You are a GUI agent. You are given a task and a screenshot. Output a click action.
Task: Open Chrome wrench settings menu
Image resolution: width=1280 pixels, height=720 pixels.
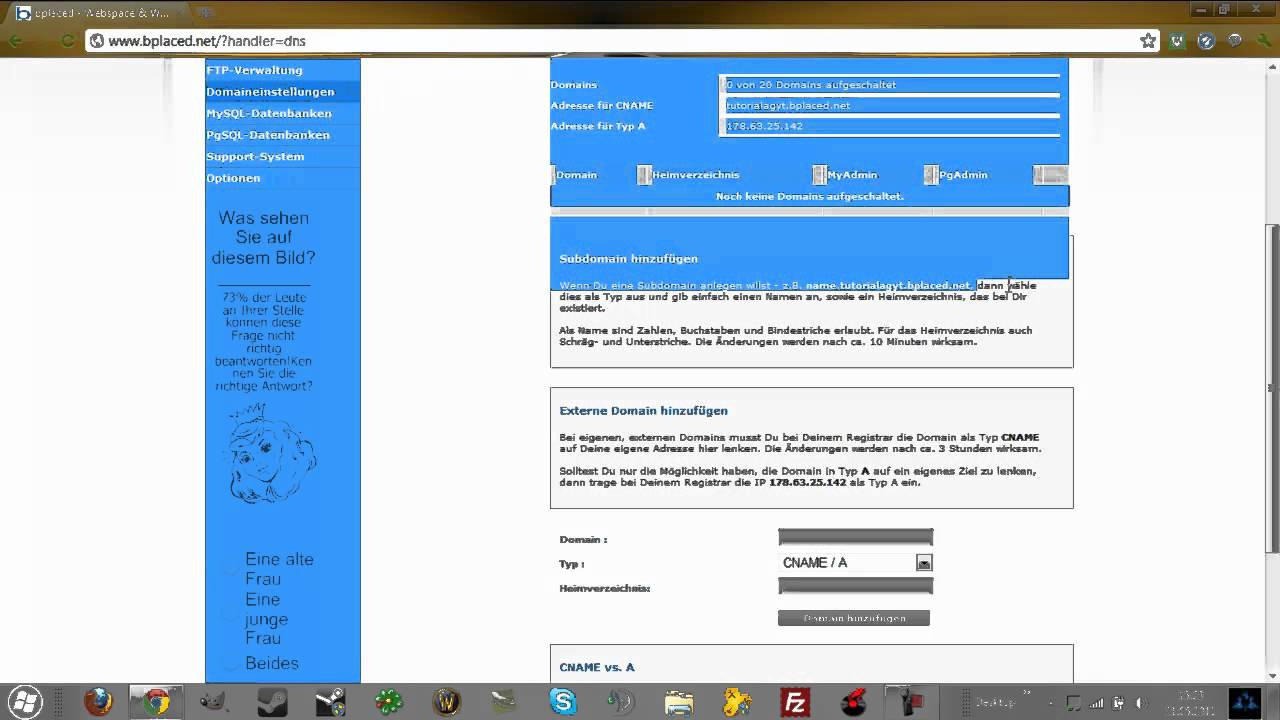(x=1263, y=41)
